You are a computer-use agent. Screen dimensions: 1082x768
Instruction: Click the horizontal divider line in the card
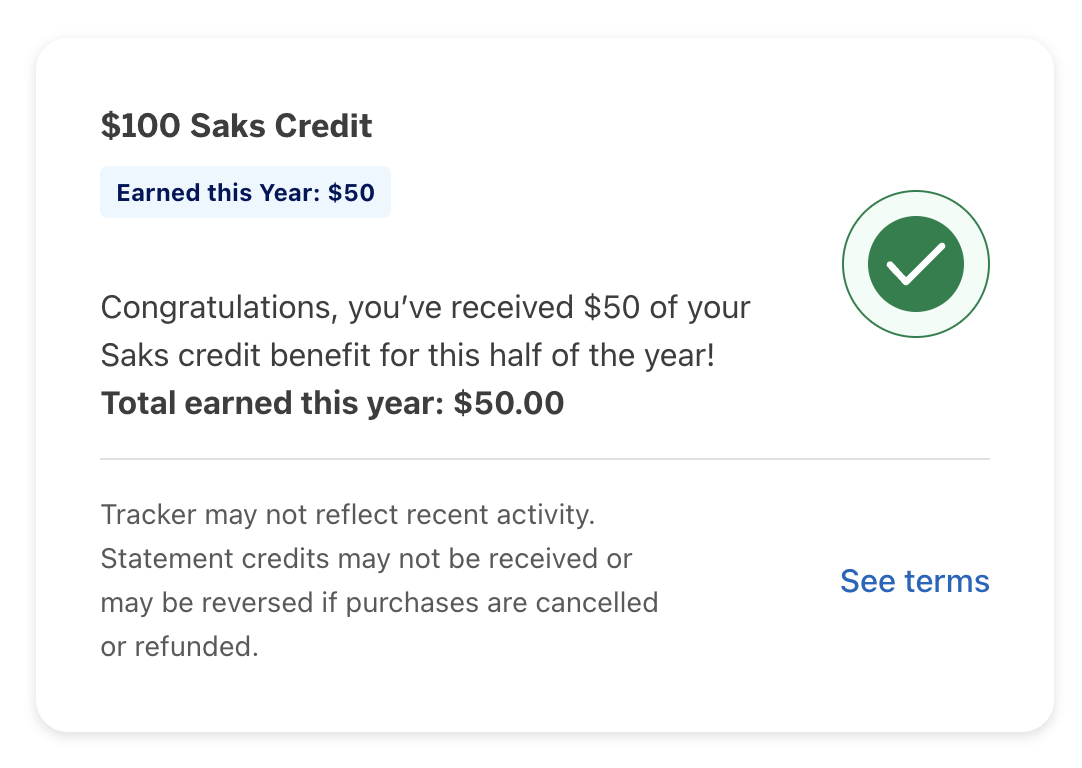[544, 459]
